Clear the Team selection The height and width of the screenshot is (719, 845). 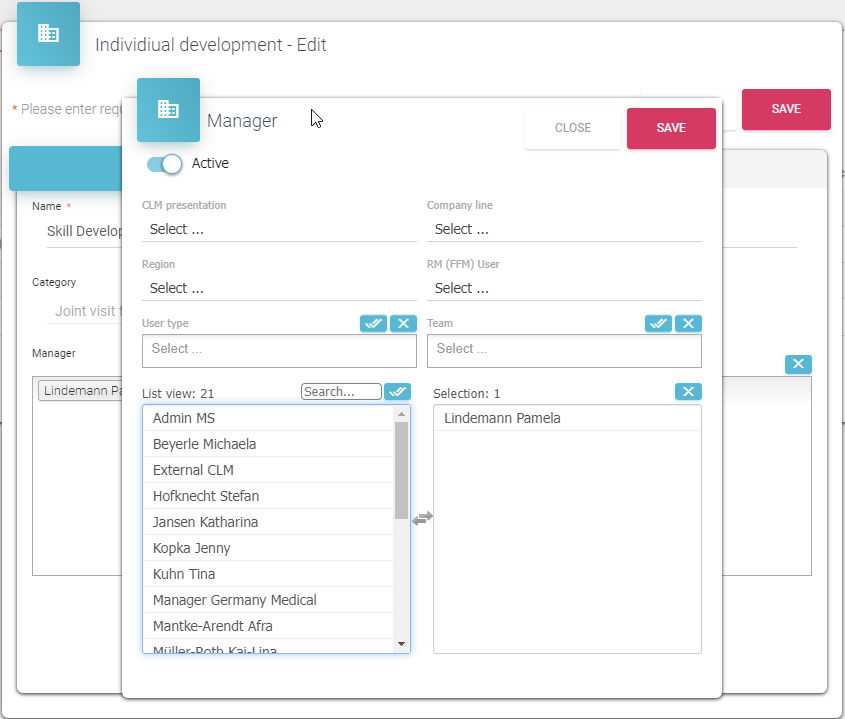(x=688, y=323)
